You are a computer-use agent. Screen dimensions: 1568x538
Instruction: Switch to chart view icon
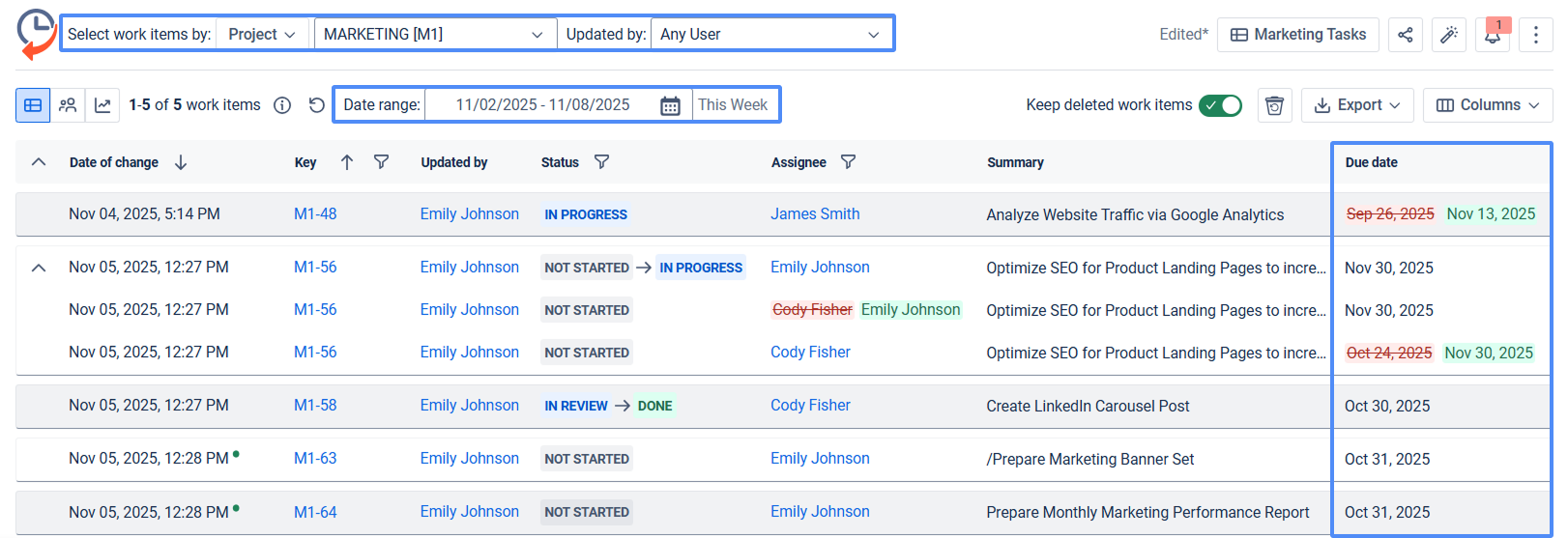coord(102,105)
